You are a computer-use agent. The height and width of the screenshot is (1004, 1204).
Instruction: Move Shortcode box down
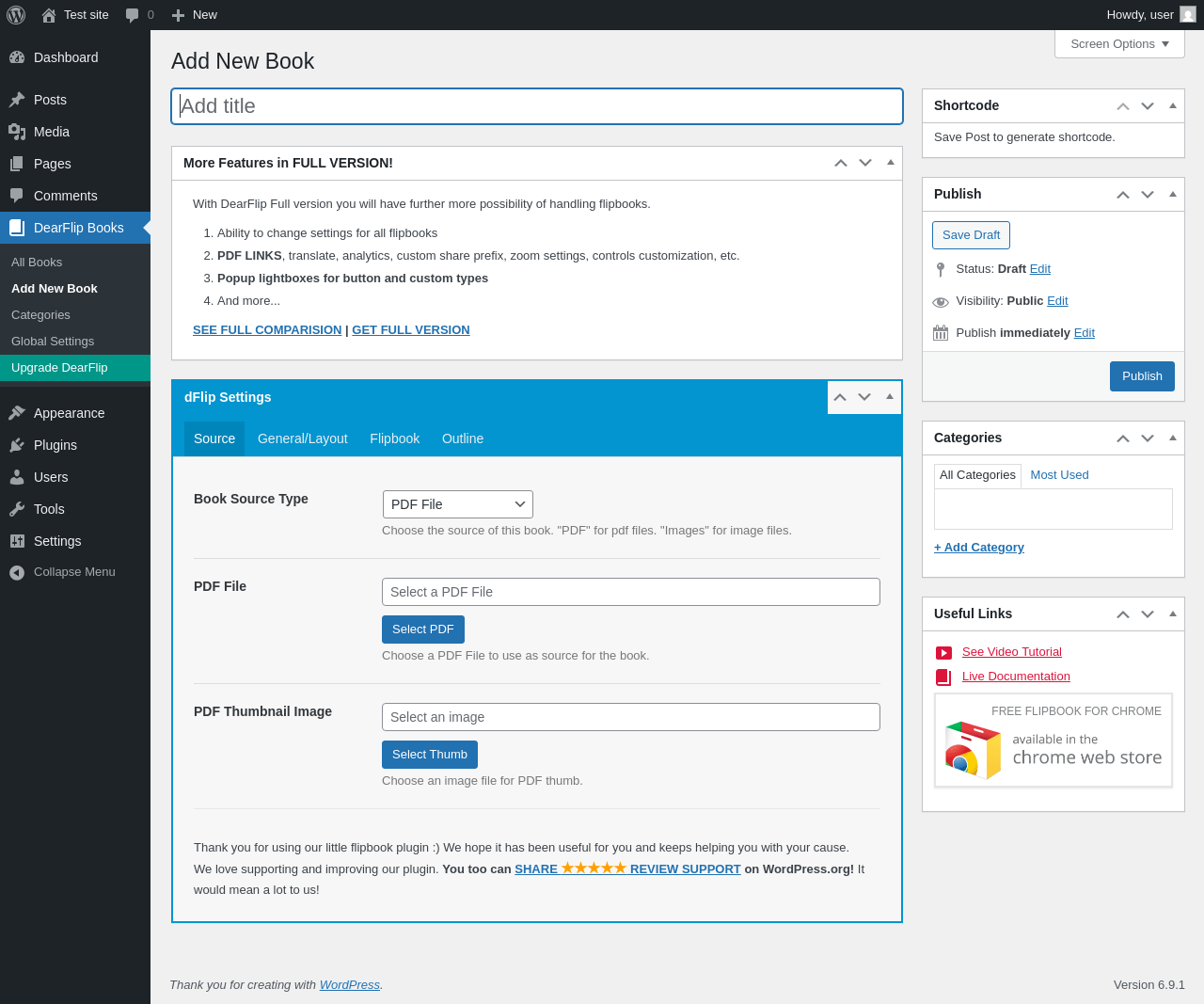(1148, 106)
